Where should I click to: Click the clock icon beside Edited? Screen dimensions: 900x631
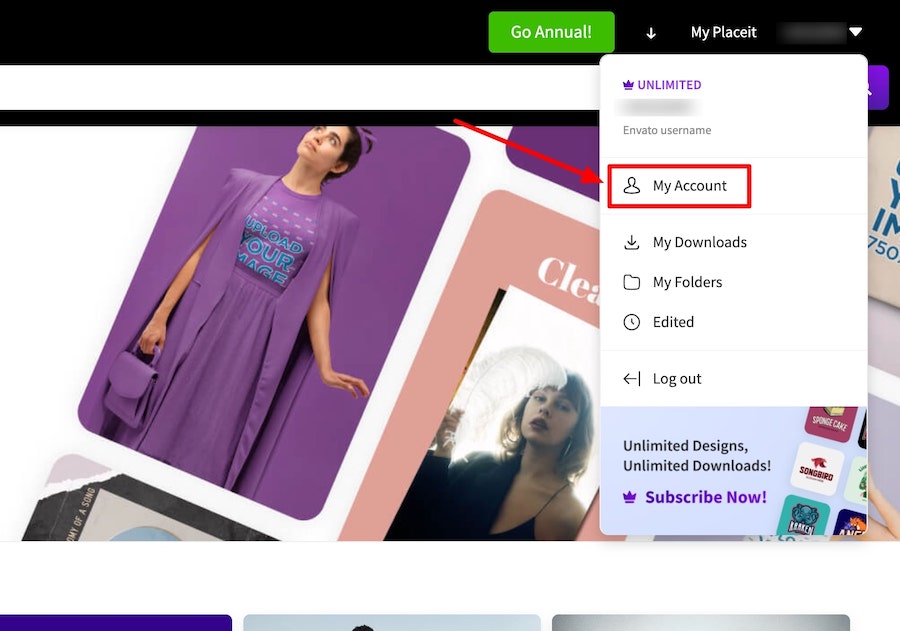tap(631, 322)
